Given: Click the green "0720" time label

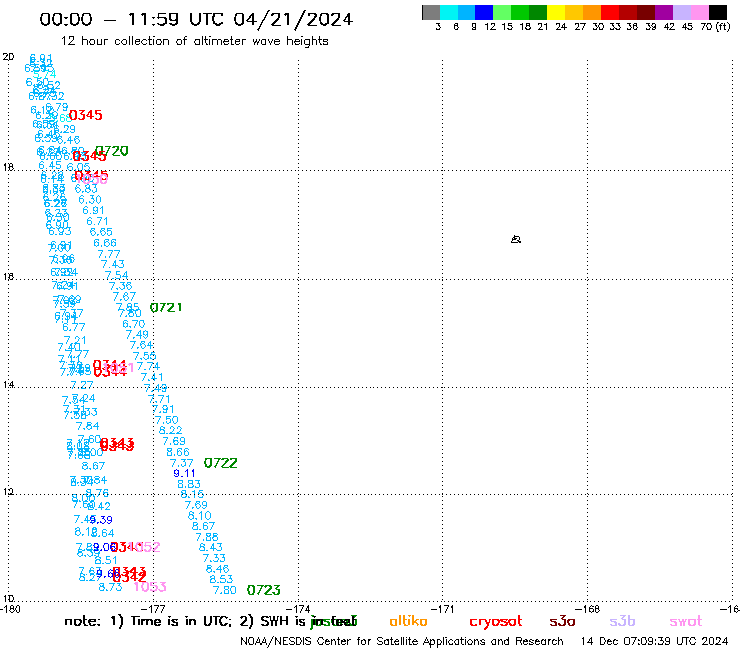Looking at the screenshot, I should tap(112, 151).
